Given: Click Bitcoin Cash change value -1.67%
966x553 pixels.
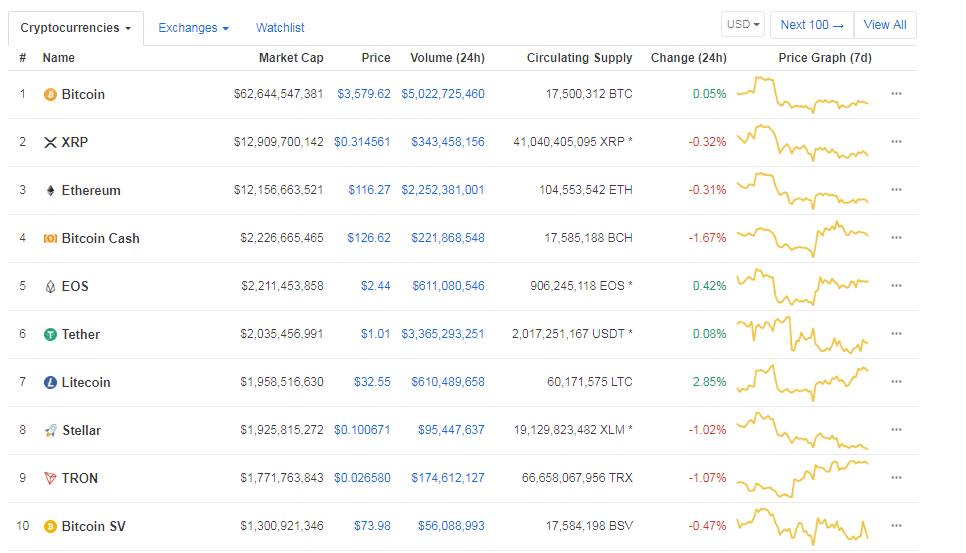Looking at the screenshot, I should coord(707,238).
